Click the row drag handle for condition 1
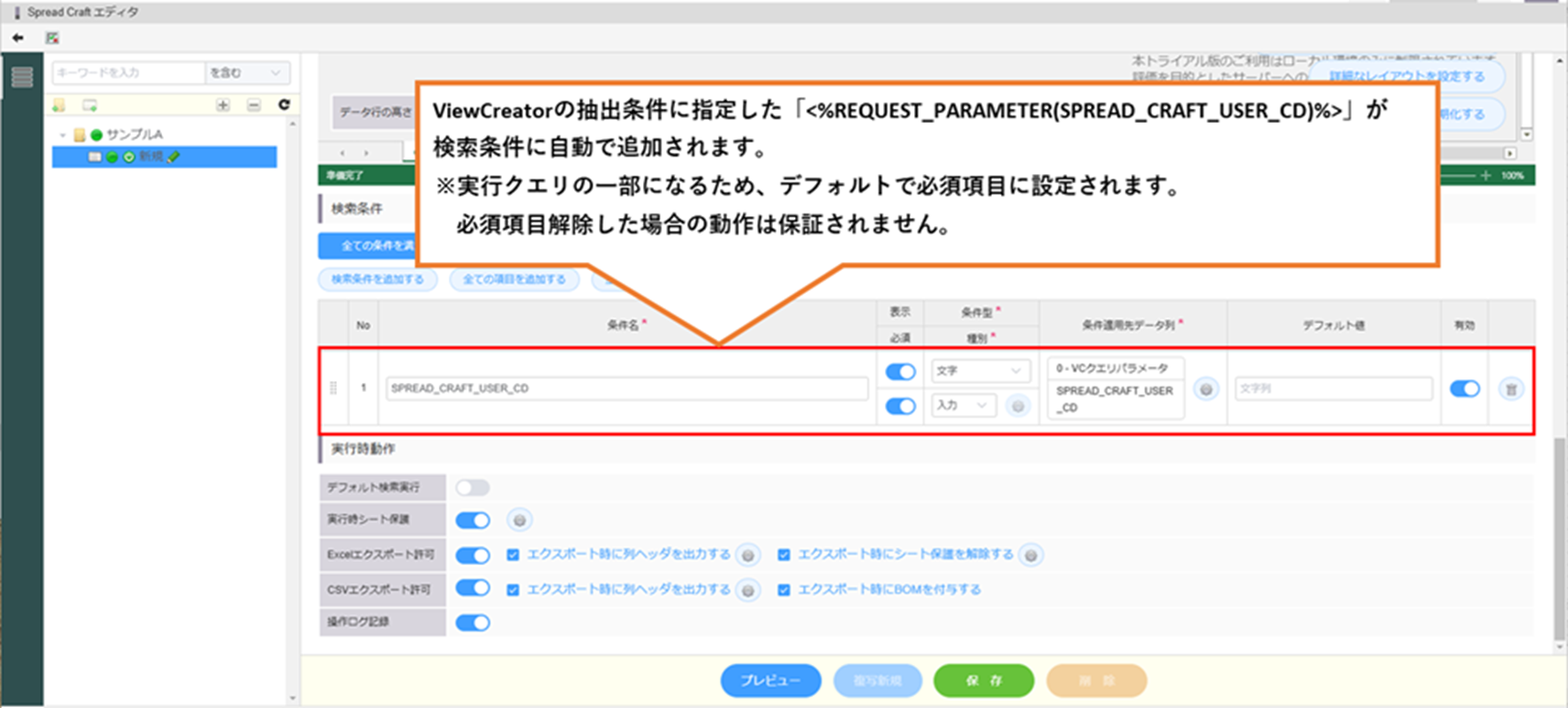The width and height of the screenshot is (1568, 708). (x=333, y=388)
